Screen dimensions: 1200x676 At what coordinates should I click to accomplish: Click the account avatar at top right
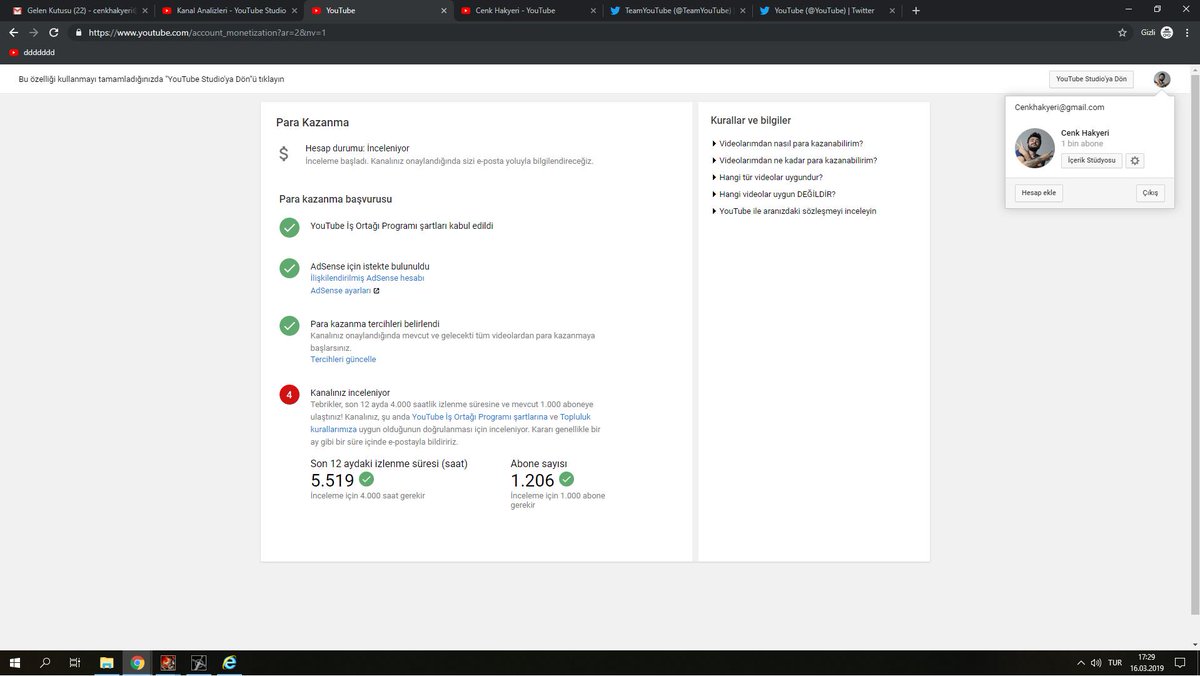pyautogui.click(x=1161, y=79)
